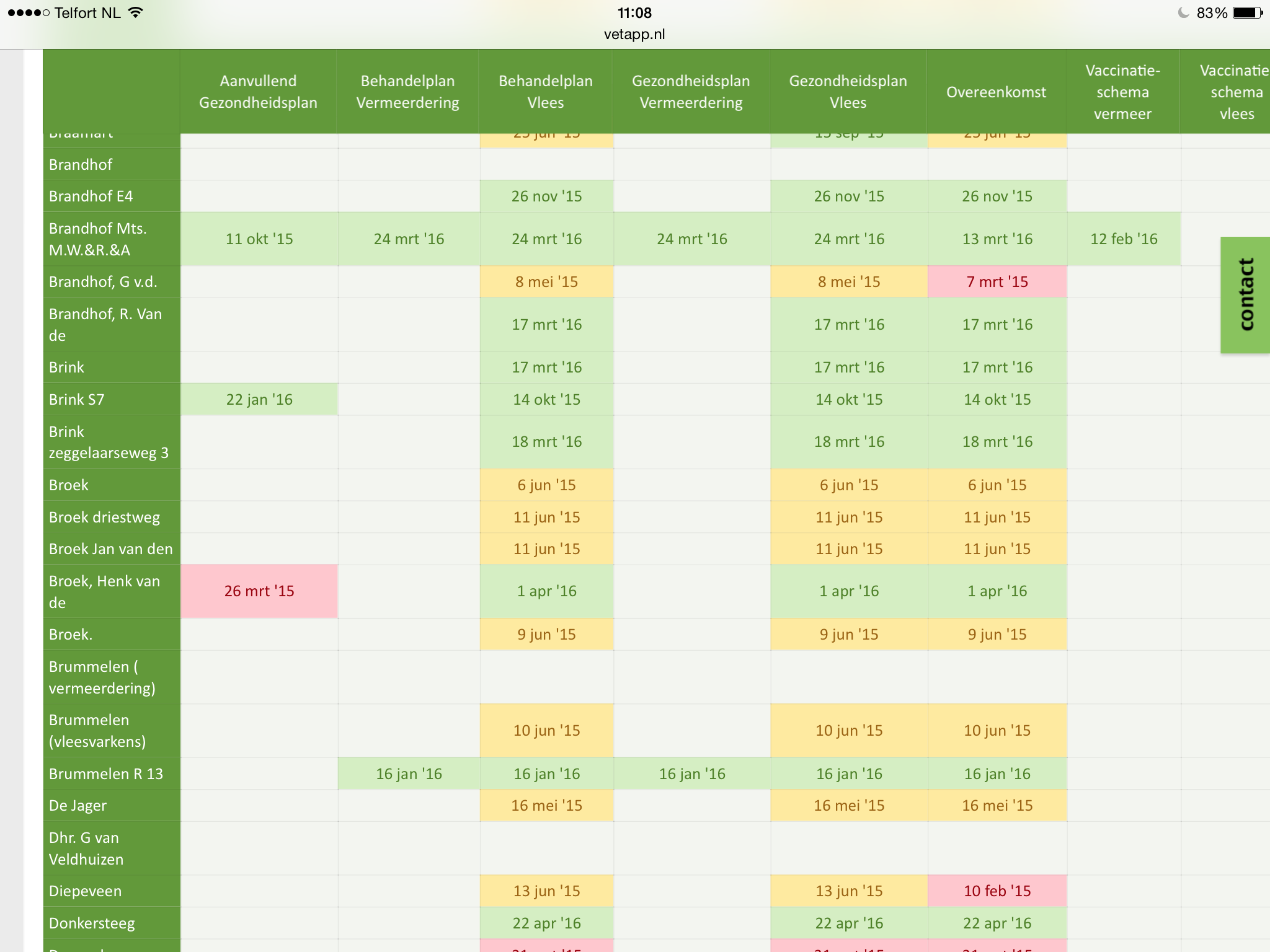The width and height of the screenshot is (1270, 952).
Task: Click red cell 7 mrt '15
Action: pos(997,282)
